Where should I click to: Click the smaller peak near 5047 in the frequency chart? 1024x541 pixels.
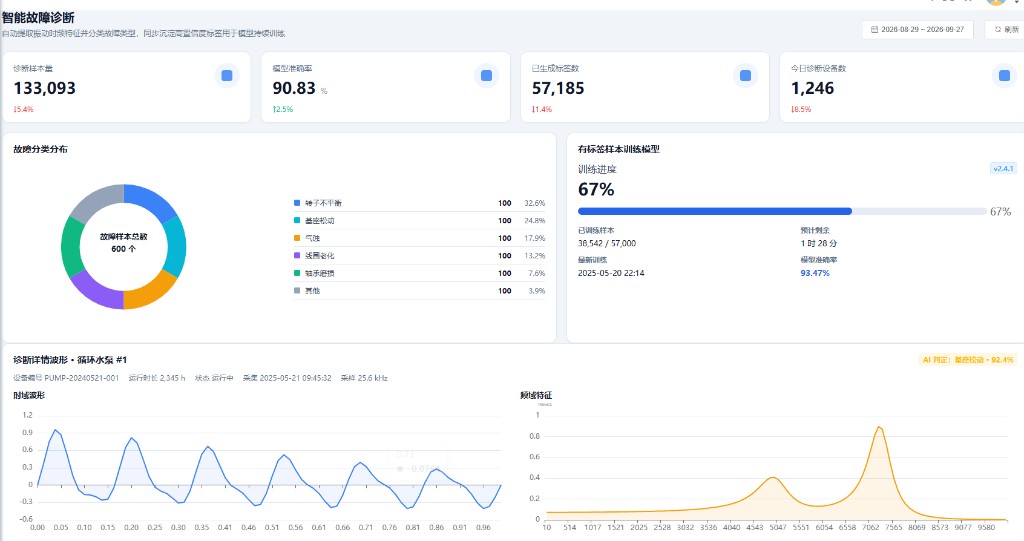coord(773,478)
